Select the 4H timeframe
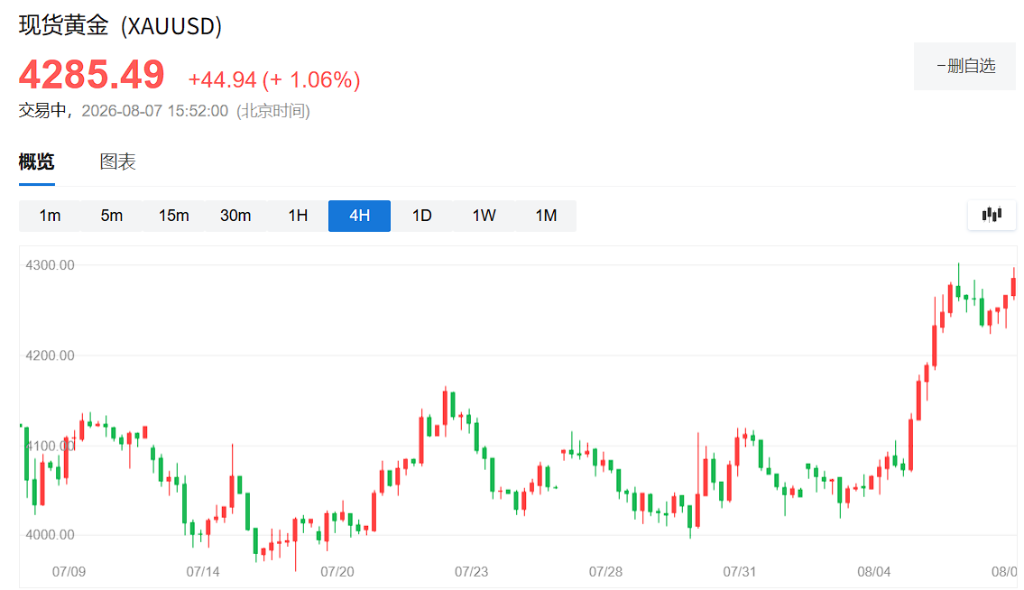 pyautogui.click(x=360, y=216)
